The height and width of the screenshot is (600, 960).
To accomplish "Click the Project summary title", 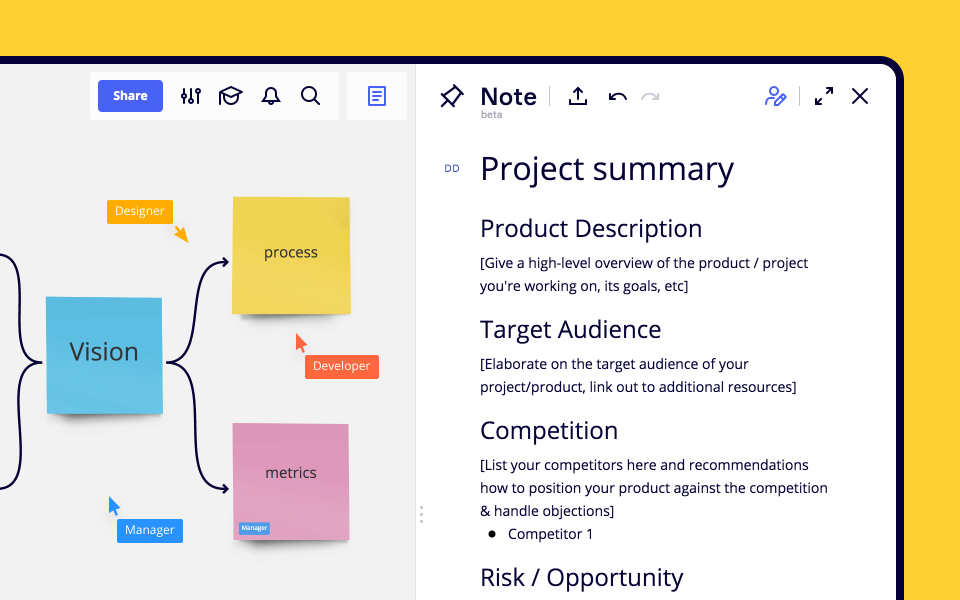I will (x=607, y=169).
